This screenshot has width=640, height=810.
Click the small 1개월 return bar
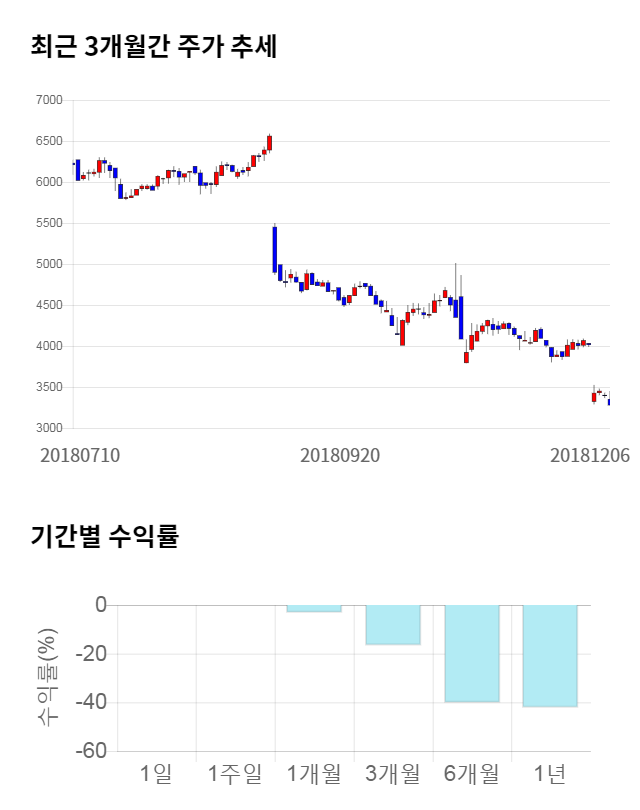[314, 608]
